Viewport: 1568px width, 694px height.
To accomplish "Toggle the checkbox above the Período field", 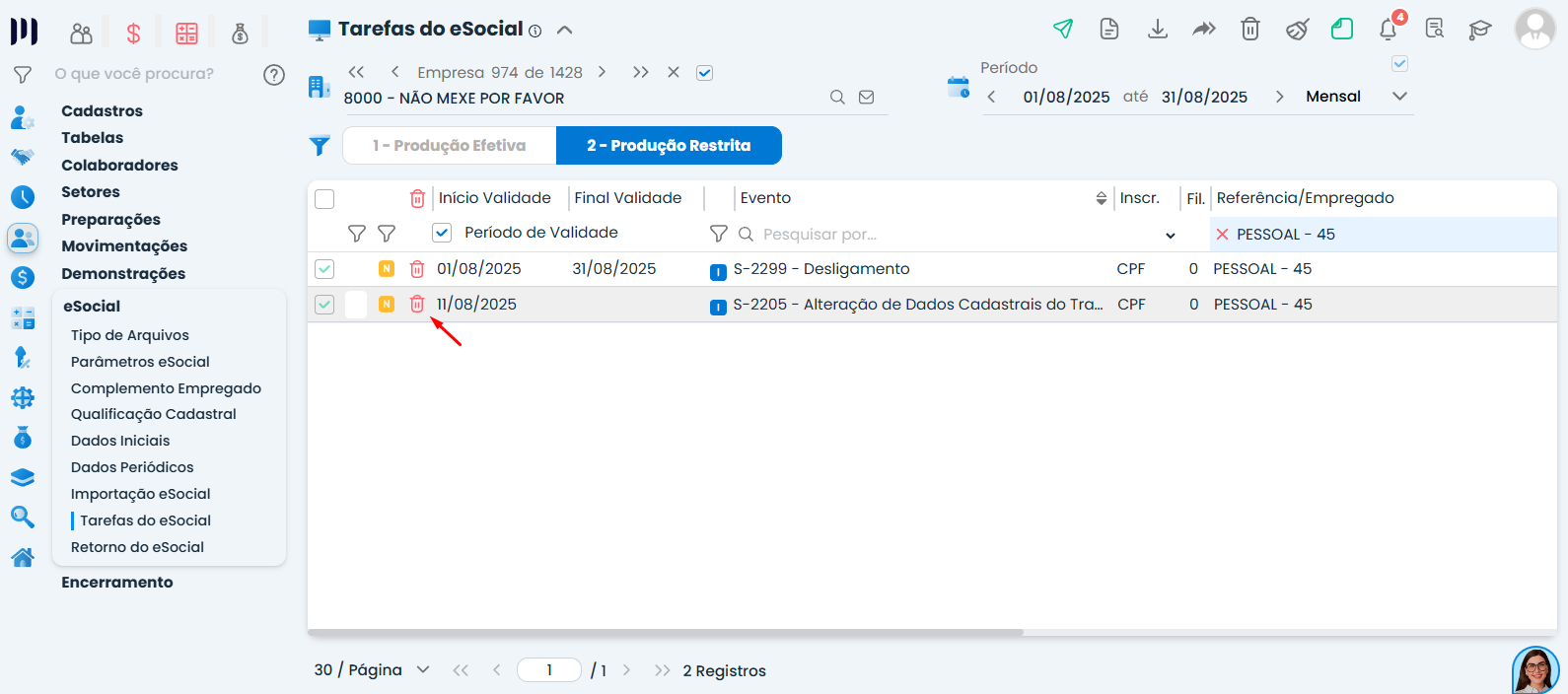I will [x=1399, y=64].
